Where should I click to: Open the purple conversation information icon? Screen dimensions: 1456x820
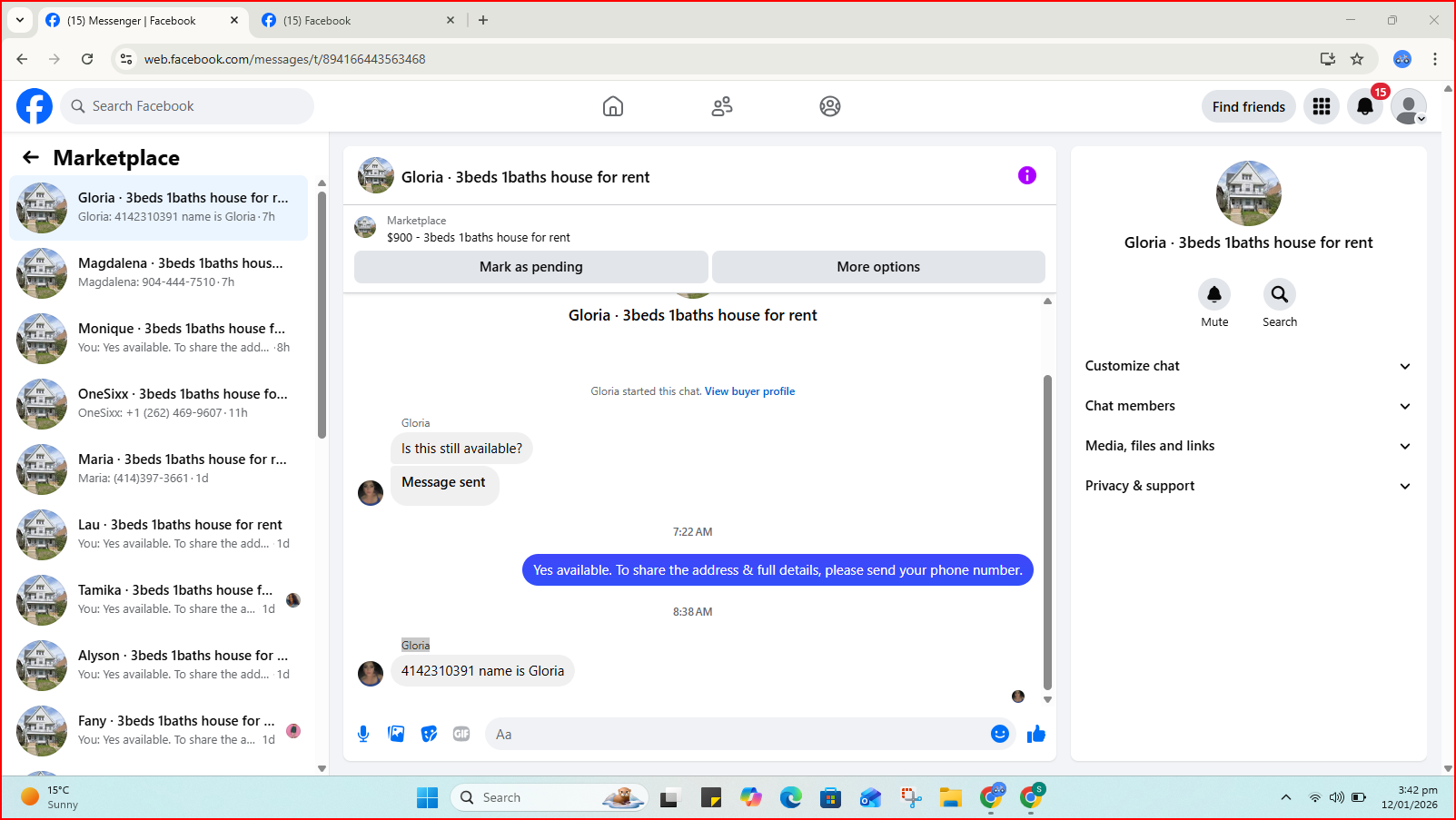(1027, 175)
